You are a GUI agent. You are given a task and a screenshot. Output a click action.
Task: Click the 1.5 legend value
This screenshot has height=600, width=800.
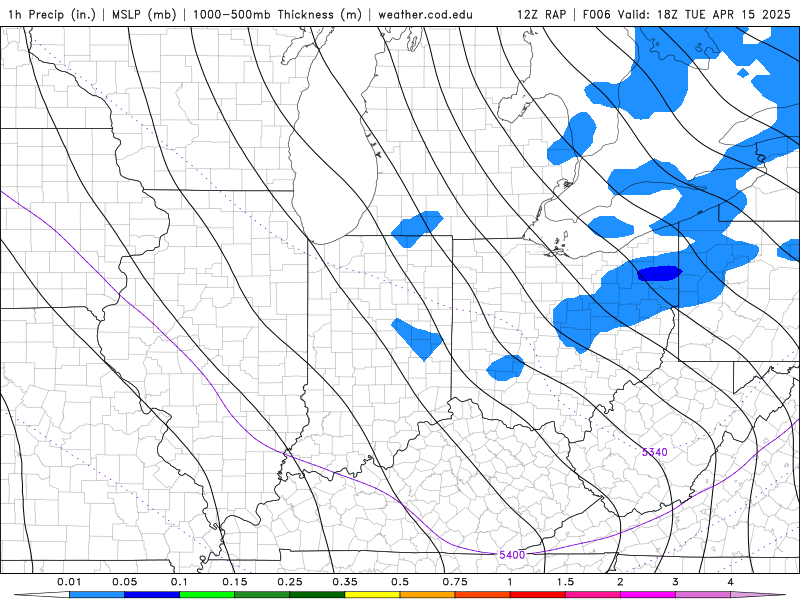click(565, 582)
